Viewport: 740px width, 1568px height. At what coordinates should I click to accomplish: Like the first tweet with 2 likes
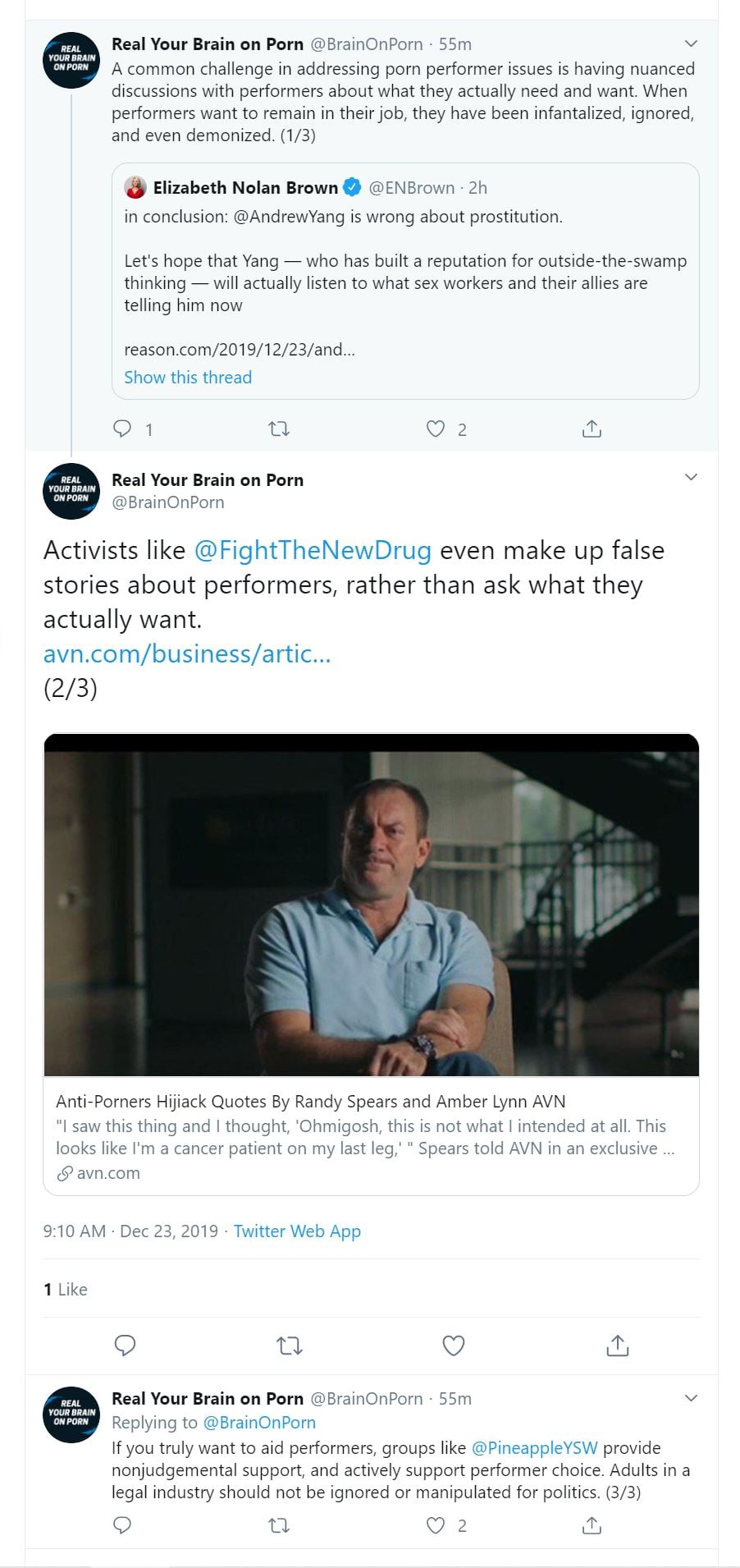pos(436,429)
